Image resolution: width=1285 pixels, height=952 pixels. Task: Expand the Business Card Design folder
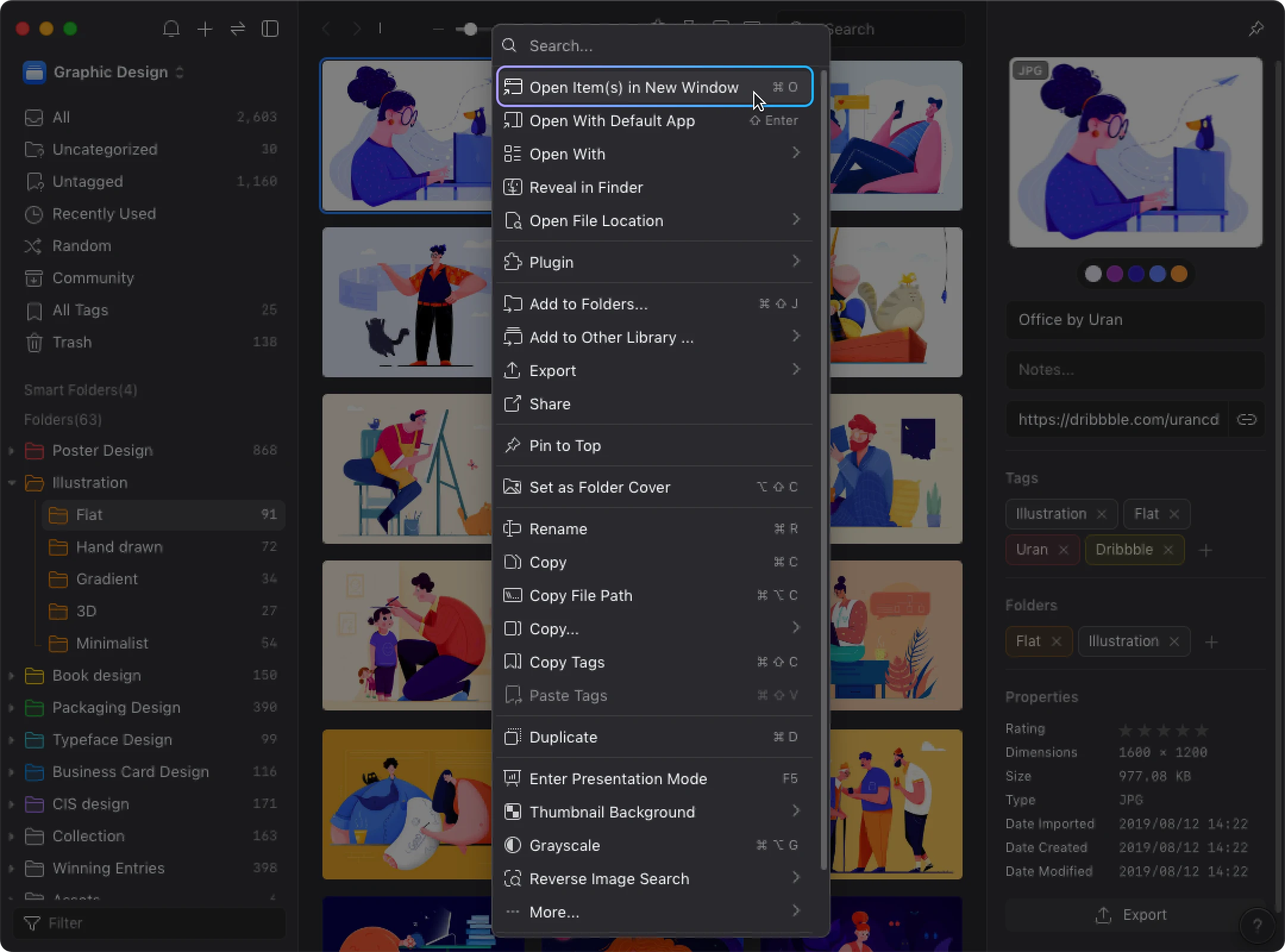[x=11, y=772]
